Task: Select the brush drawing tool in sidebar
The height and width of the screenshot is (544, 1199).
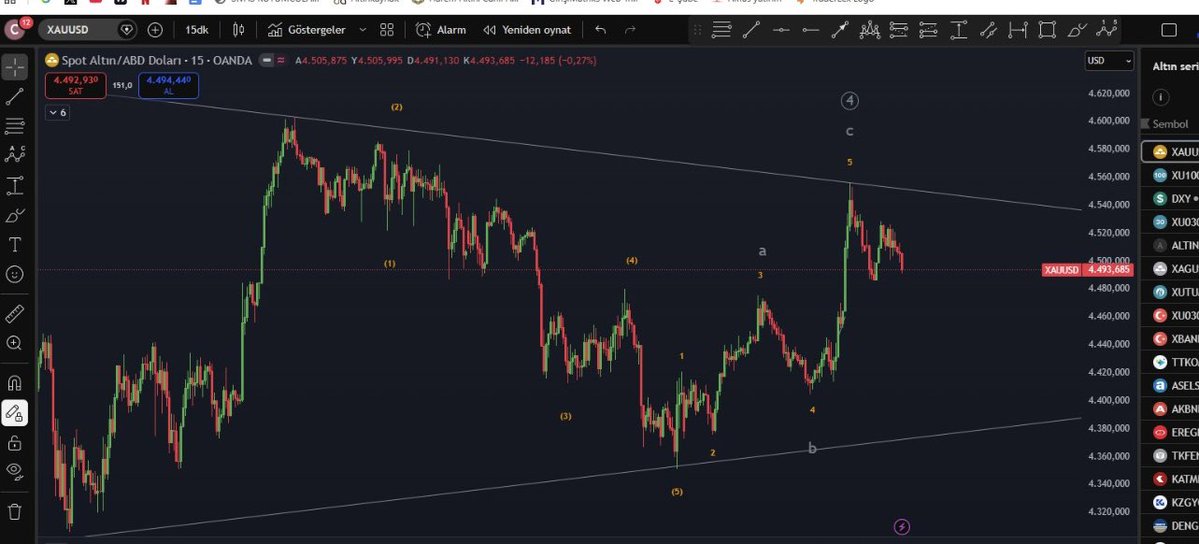Action: (x=15, y=215)
